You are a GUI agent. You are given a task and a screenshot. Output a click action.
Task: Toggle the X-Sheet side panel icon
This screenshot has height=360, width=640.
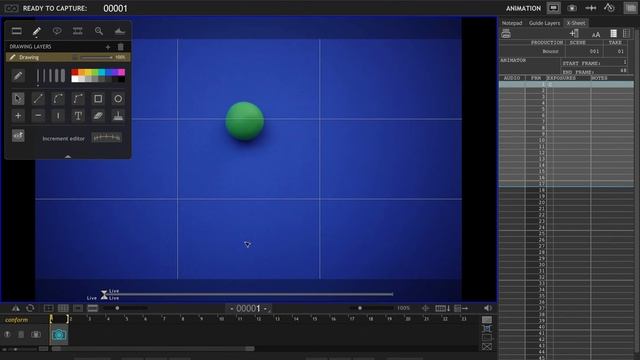tap(631, 8)
